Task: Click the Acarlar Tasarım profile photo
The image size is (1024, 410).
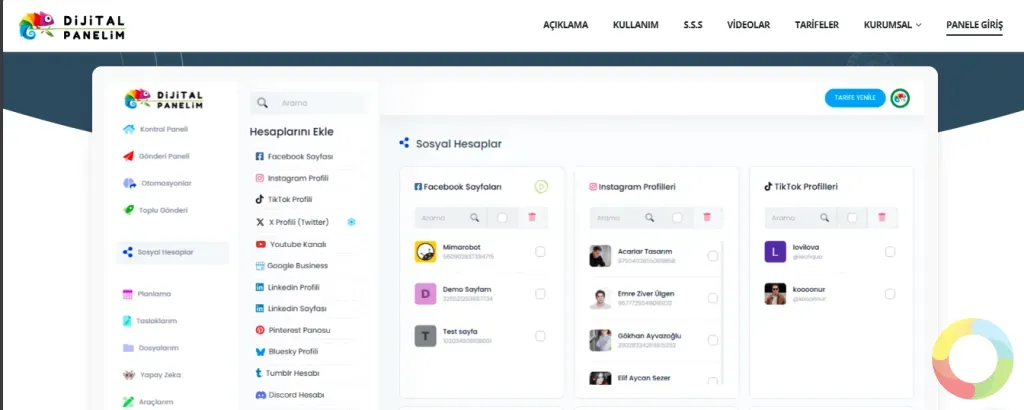Action: click(600, 256)
